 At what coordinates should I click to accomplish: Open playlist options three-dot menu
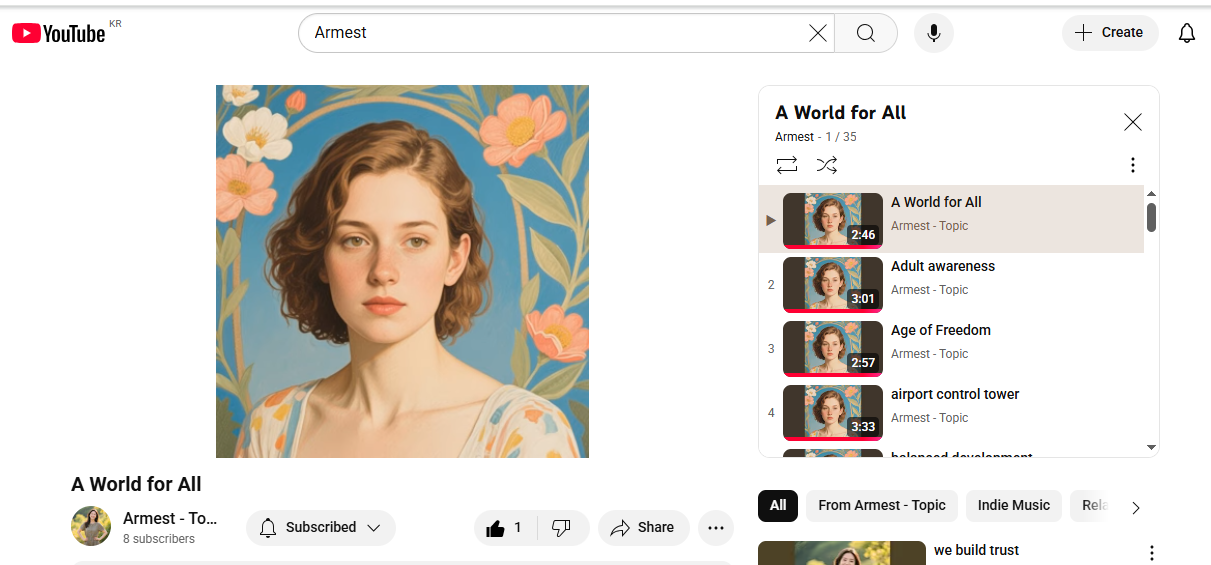click(x=1133, y=165)
